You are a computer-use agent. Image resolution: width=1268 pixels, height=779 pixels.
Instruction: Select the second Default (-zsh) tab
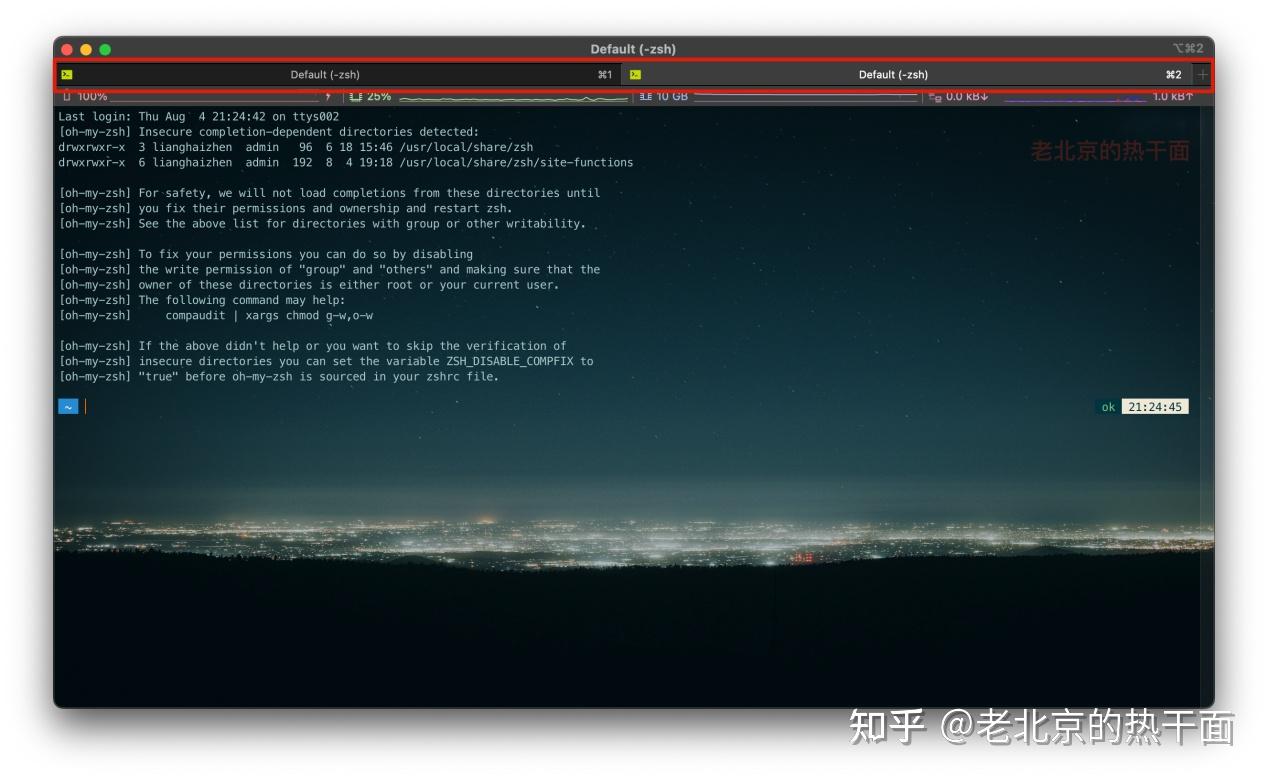coord(892,74)
